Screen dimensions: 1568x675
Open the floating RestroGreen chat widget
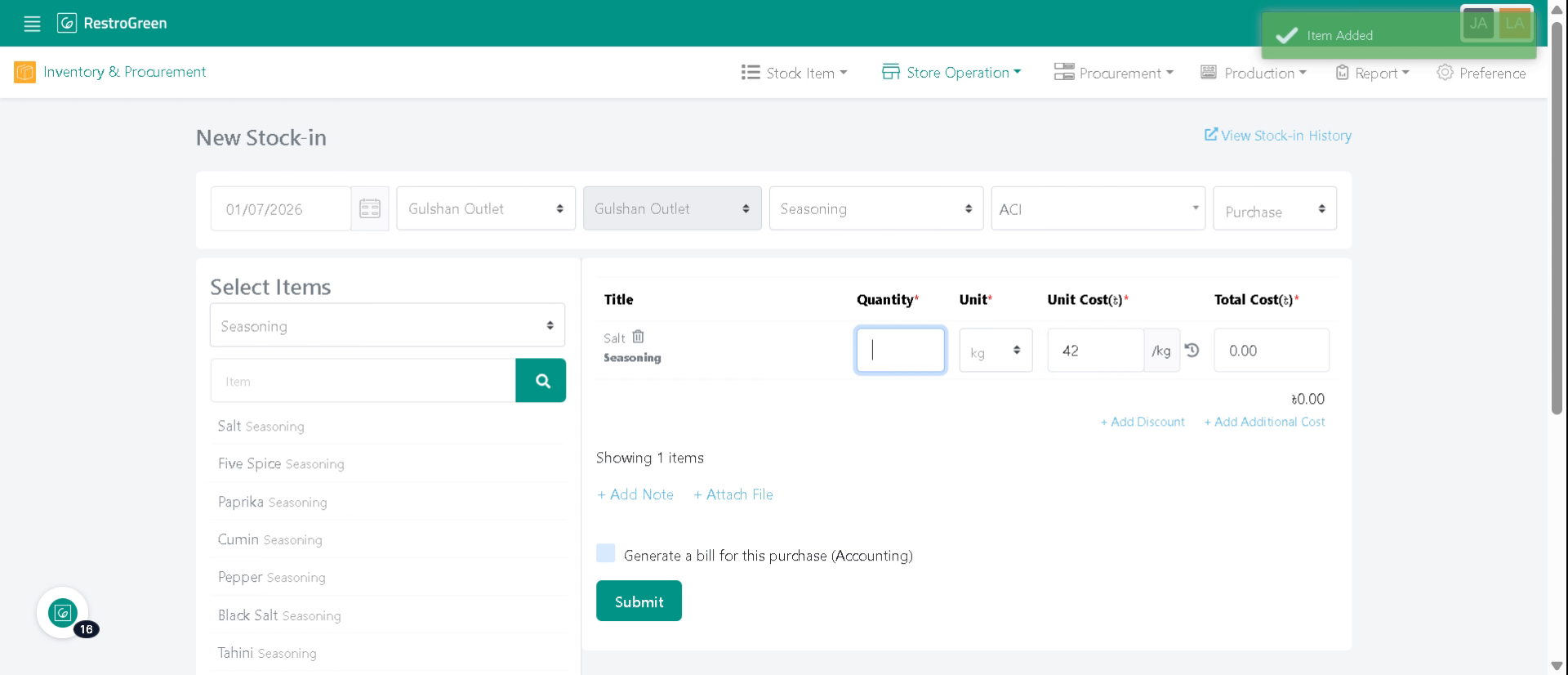pos(63,613)
